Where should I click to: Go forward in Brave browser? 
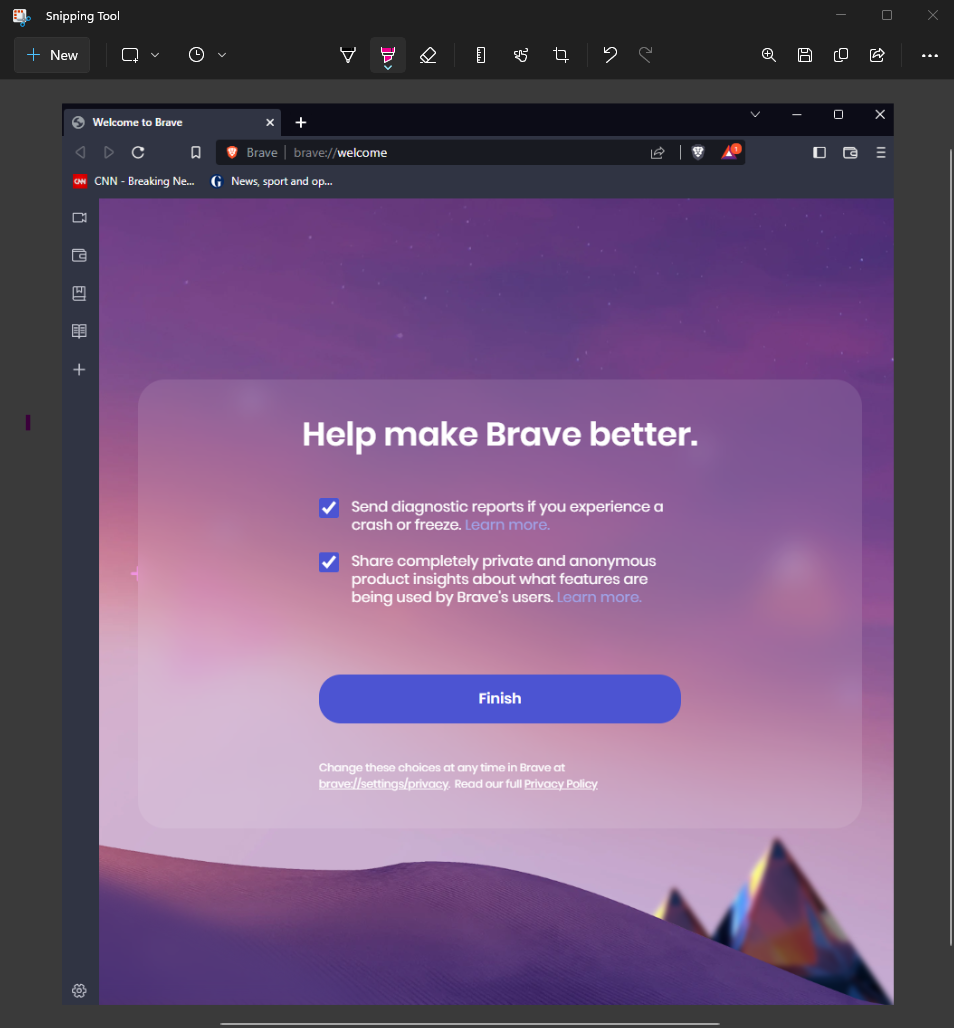pyautogui.click(x=109, y=153)
